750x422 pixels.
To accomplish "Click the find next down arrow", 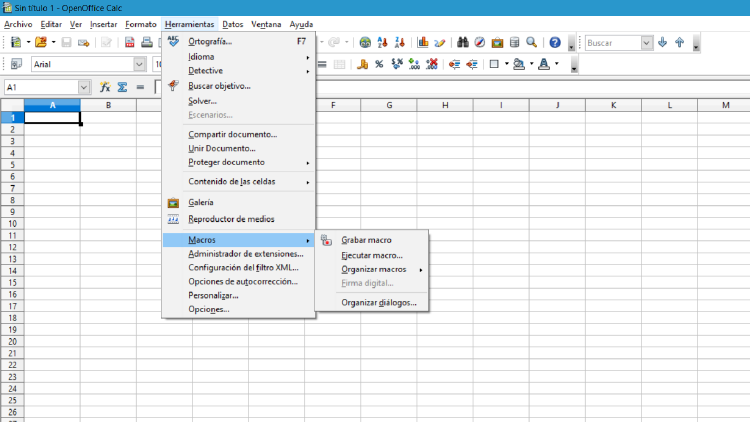I will (x=662, y=43).
